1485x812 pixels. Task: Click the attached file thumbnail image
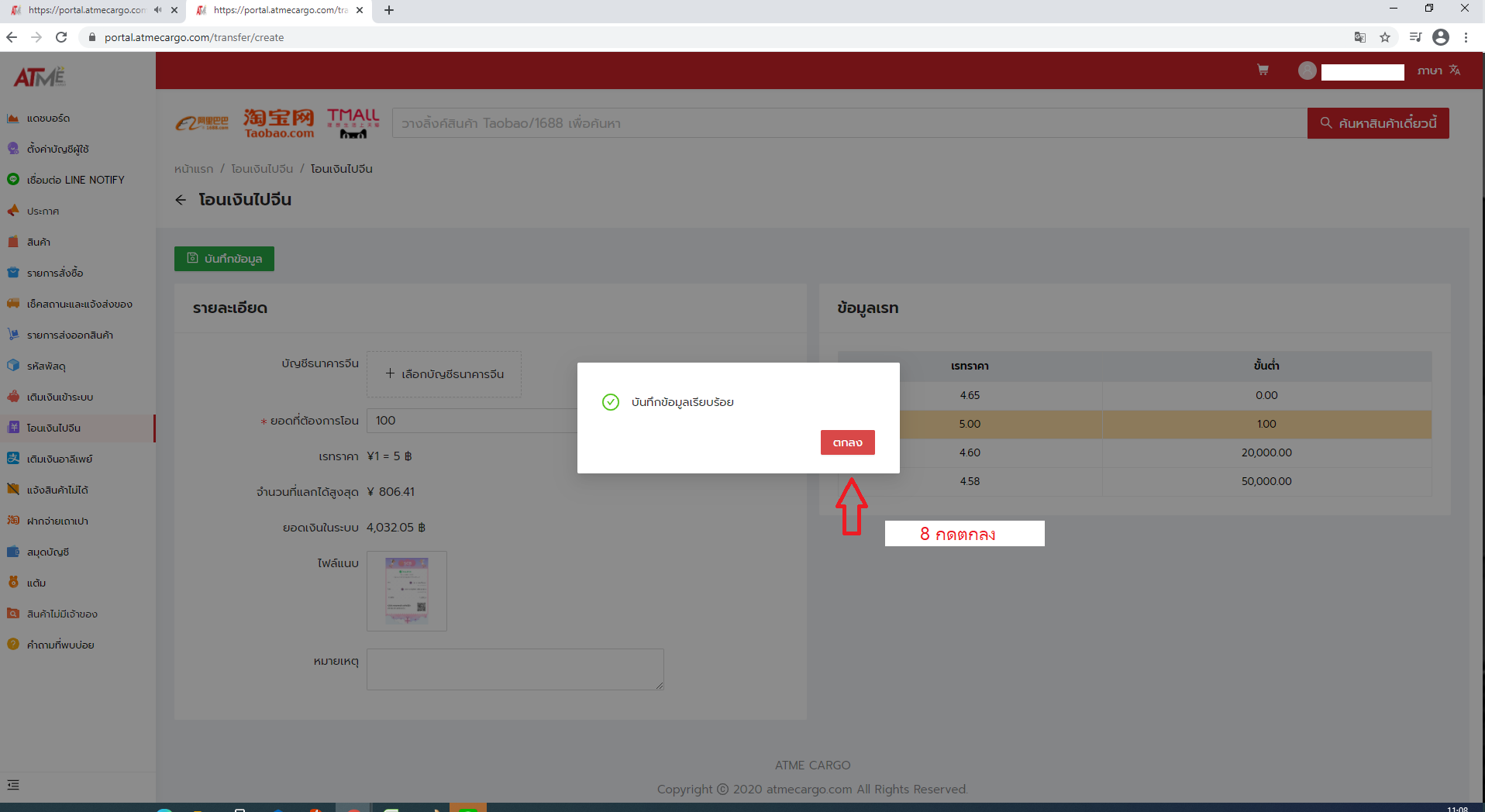[x=407, y=591]
